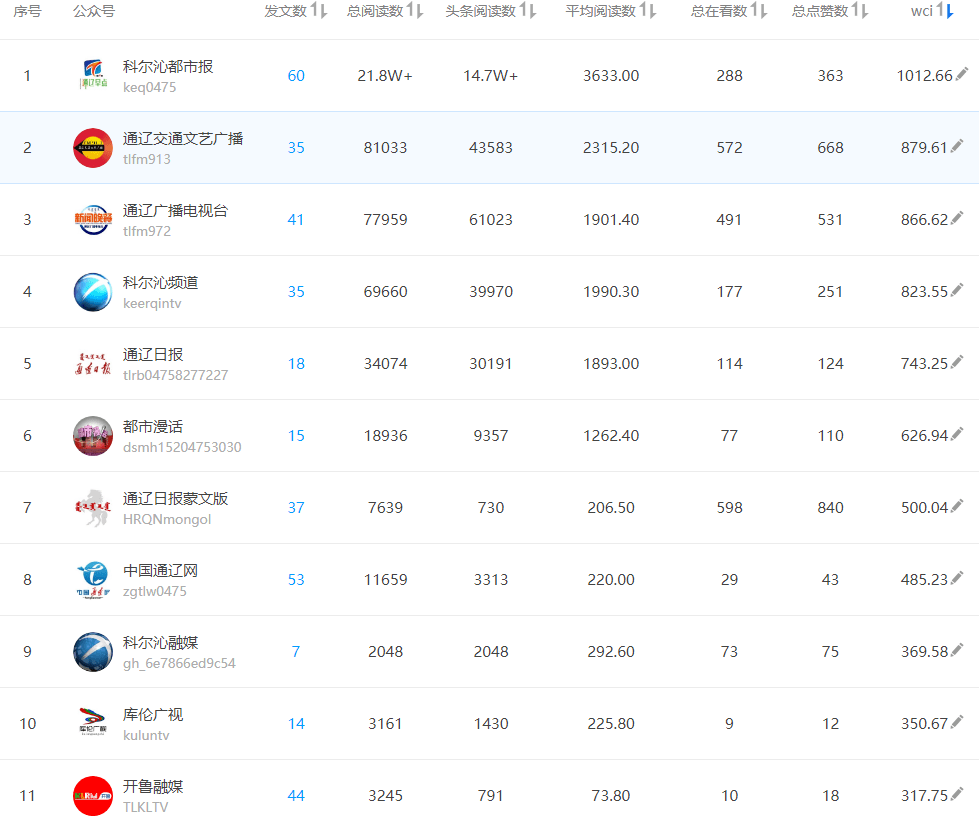
Task: Click the sort icon on the wci header
Action: tap(947, 11)
